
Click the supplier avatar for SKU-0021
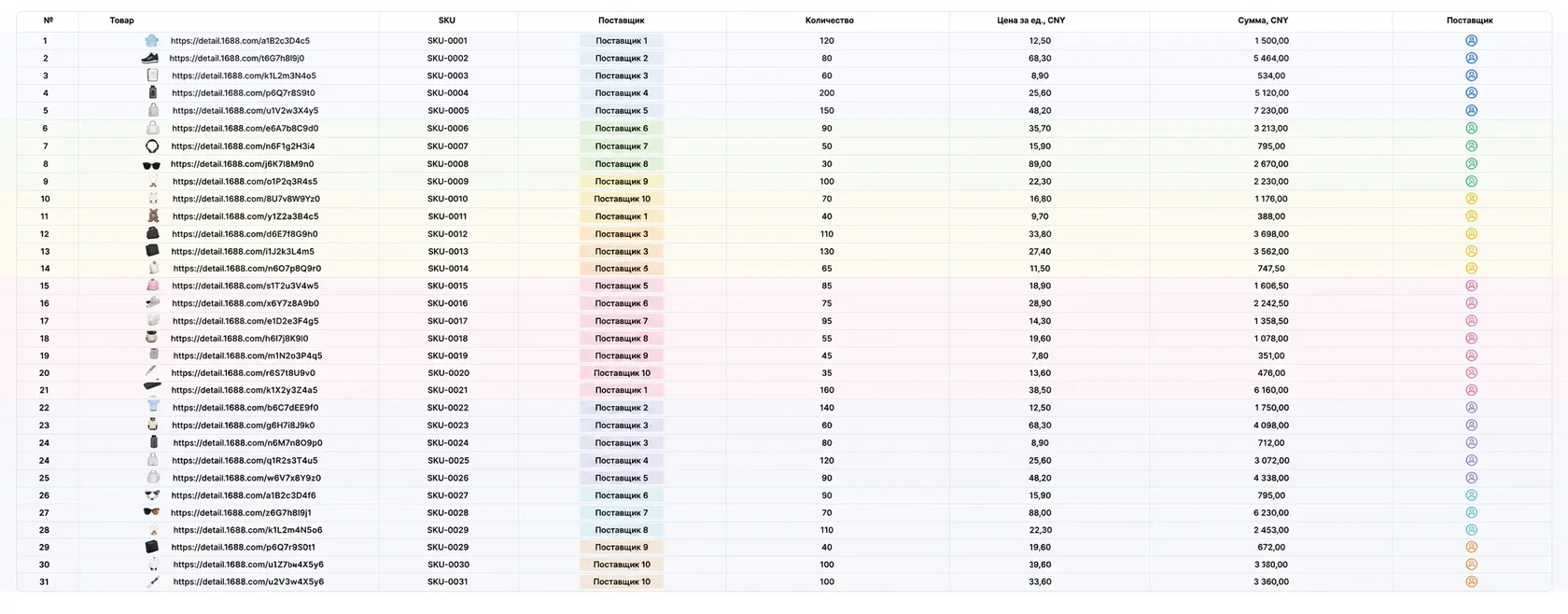click(1471, 391)
